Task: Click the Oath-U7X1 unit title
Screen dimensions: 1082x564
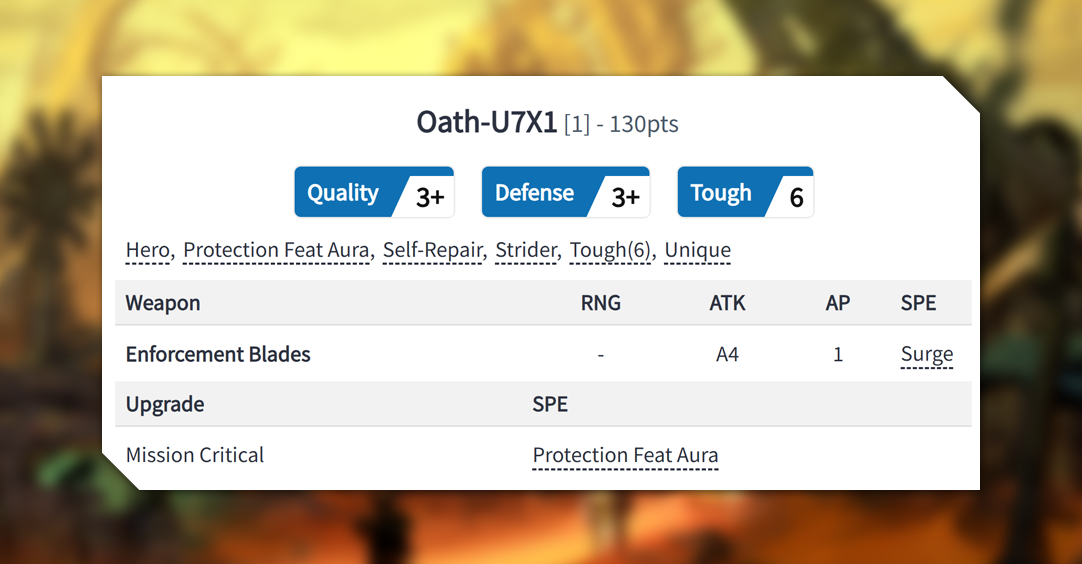Action: pyautogui.click(x=486, y=124)
